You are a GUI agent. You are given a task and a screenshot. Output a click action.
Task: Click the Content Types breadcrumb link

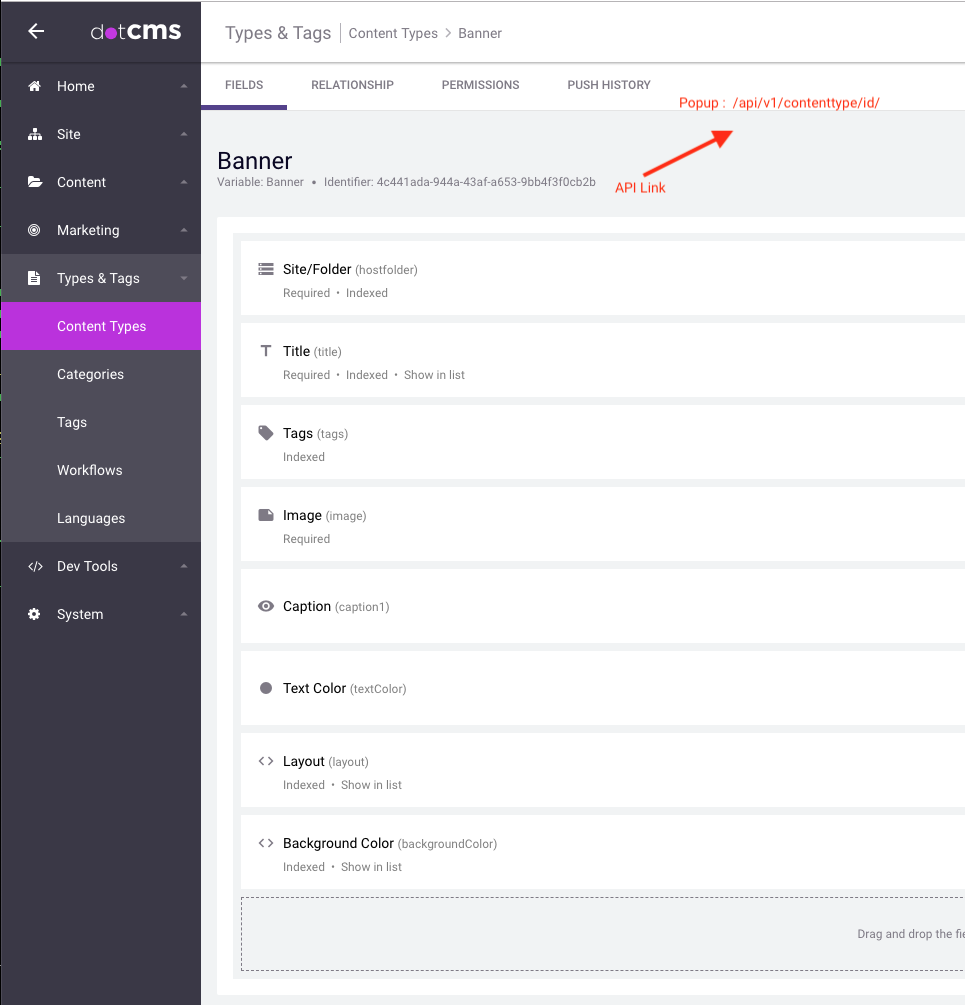pyautogui.click(x=393, y=33)
